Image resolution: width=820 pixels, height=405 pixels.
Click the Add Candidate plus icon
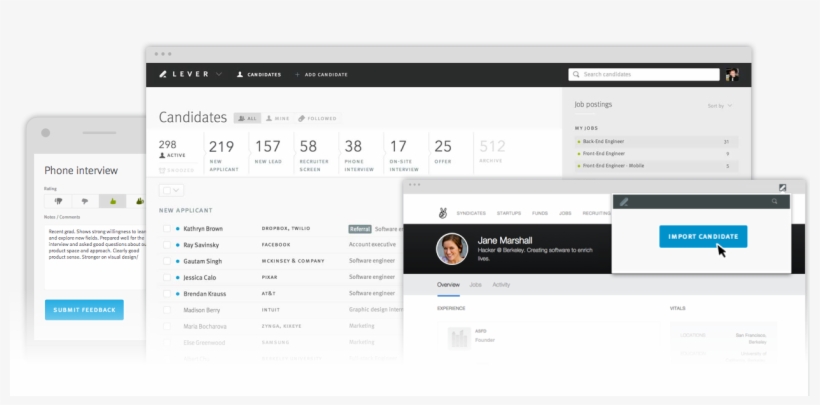[297, 75]
